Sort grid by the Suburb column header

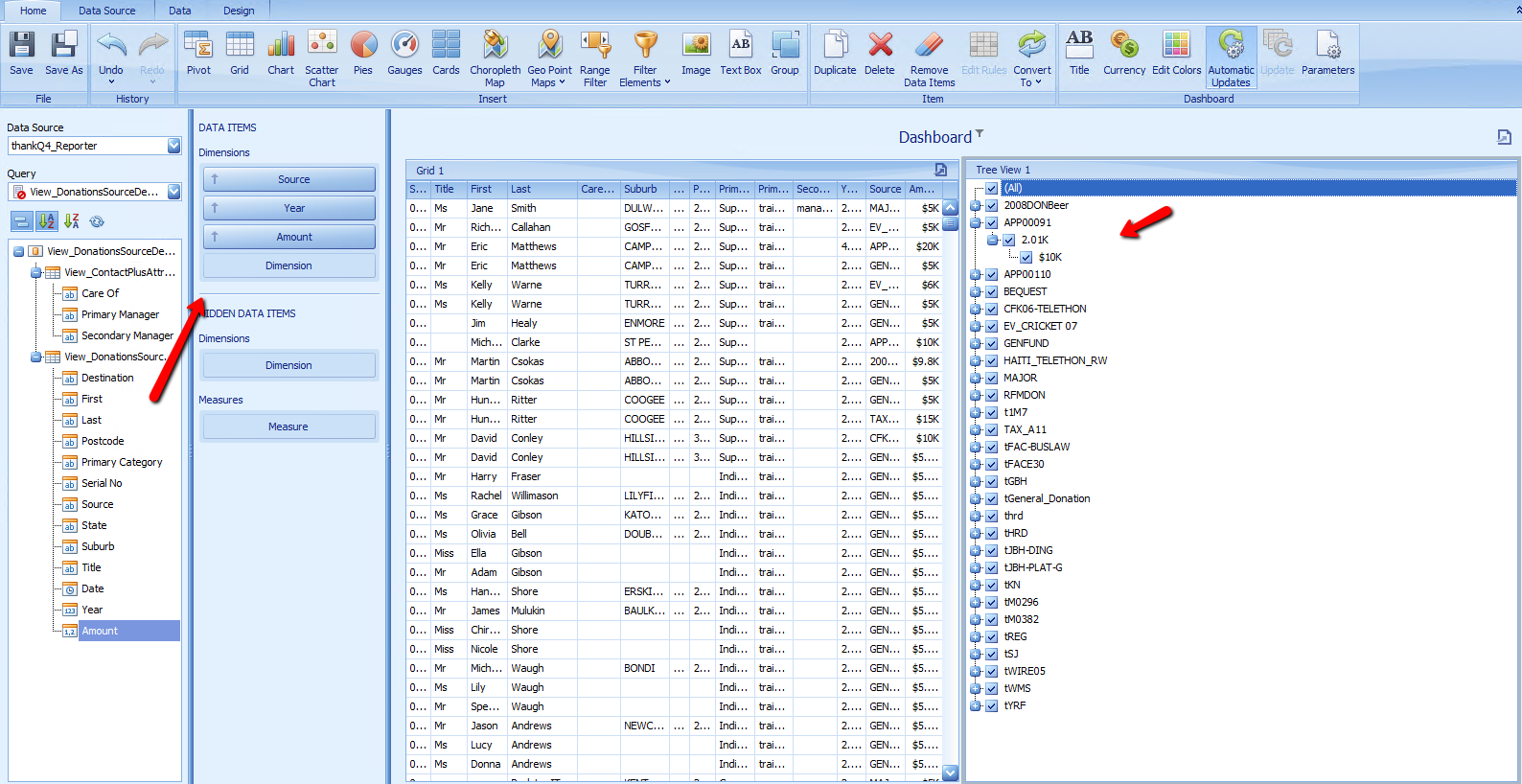pos(645,189)
